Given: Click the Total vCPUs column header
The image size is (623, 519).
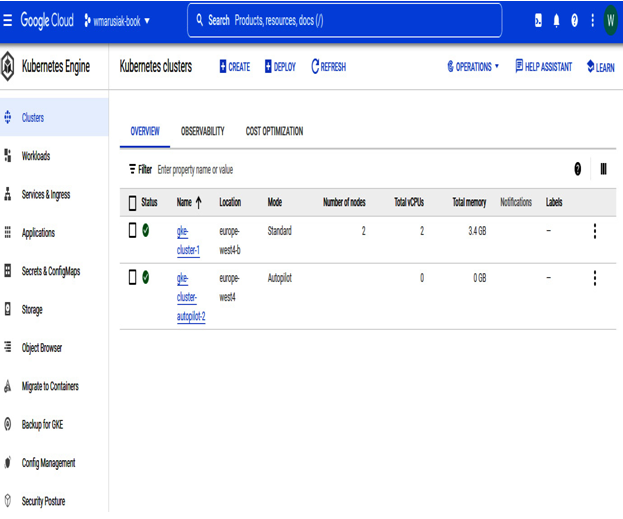Looking at the screenshot, I should click(x=409, y=202).
